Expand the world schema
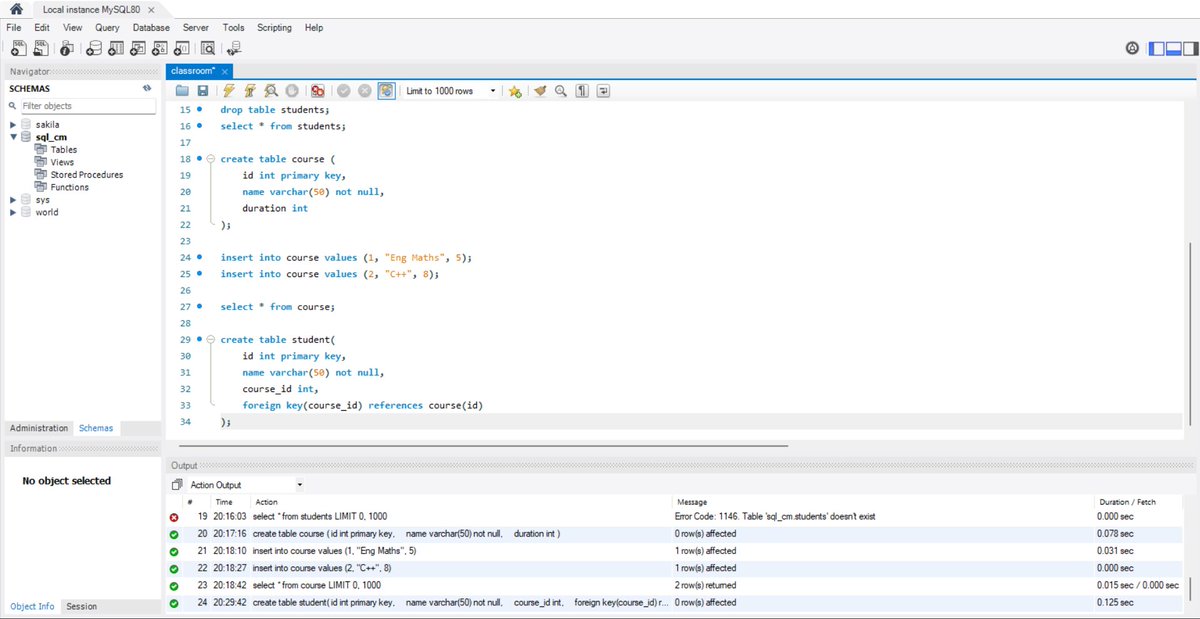The width and height of the screenshot is (1200, 619). pyautogui.click(x=13, y=212)
